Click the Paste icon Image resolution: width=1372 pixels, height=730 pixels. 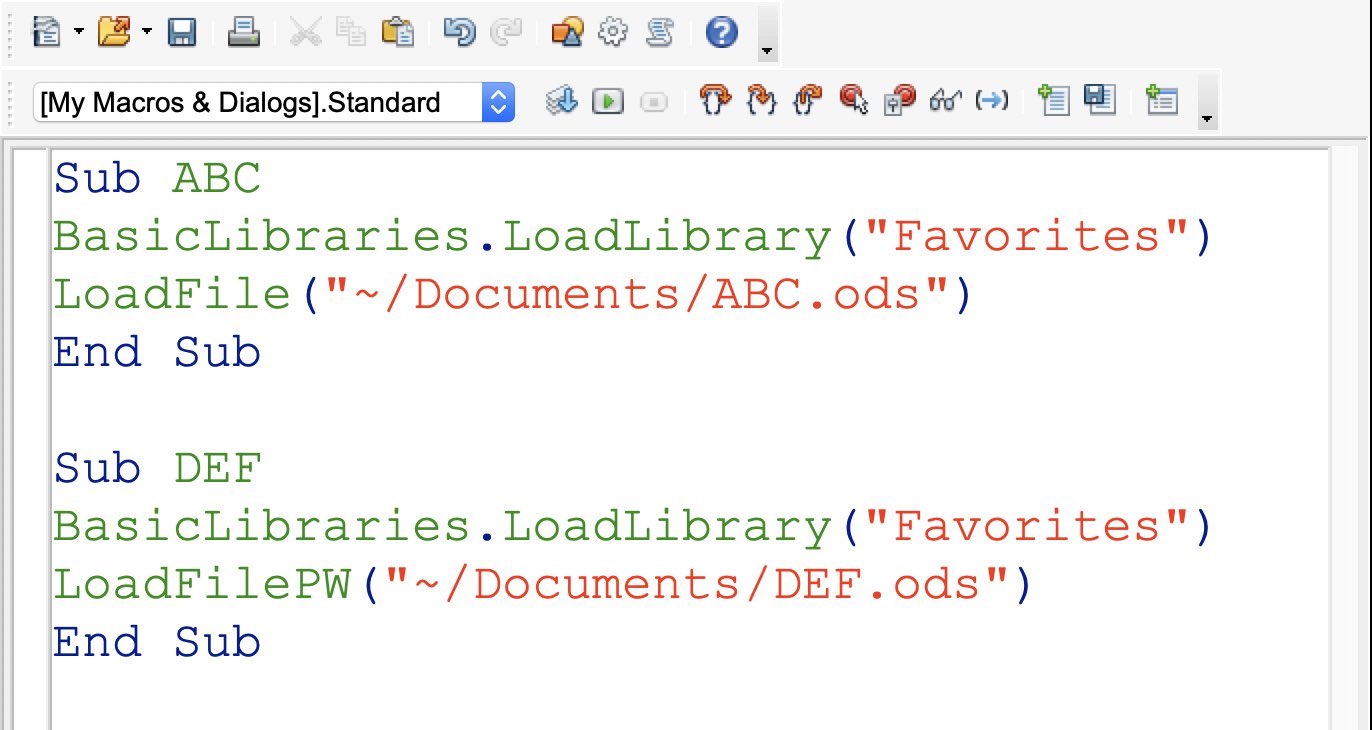[x=398, y=33]
